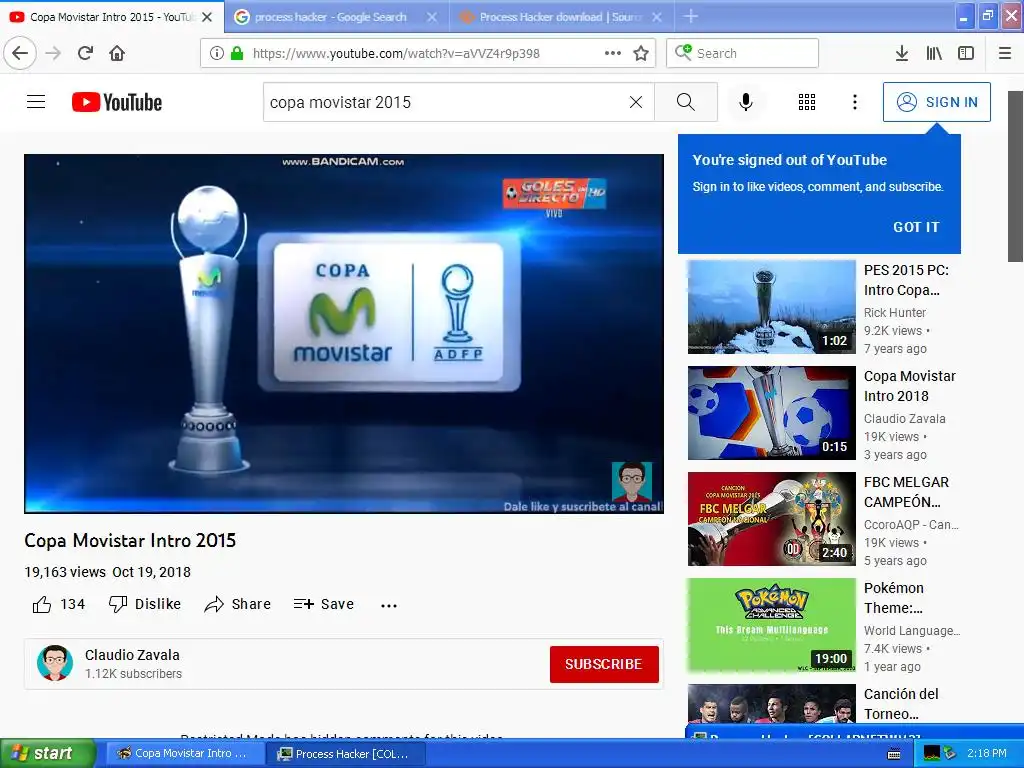Open the Copa Movistar Intro 2018 thumbnail
This screenshot has height=768, width=1024.
(x=771, y=413)
